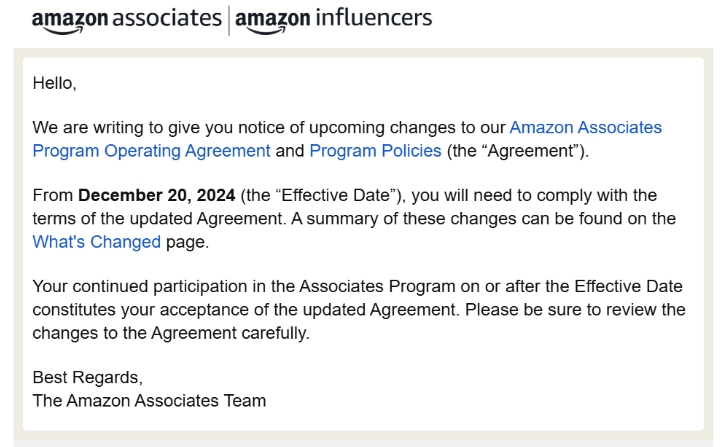Screen dimensions: 726x447
Task: Click the smile arrow under the Associates logo
Action: [x=63, y=31]
